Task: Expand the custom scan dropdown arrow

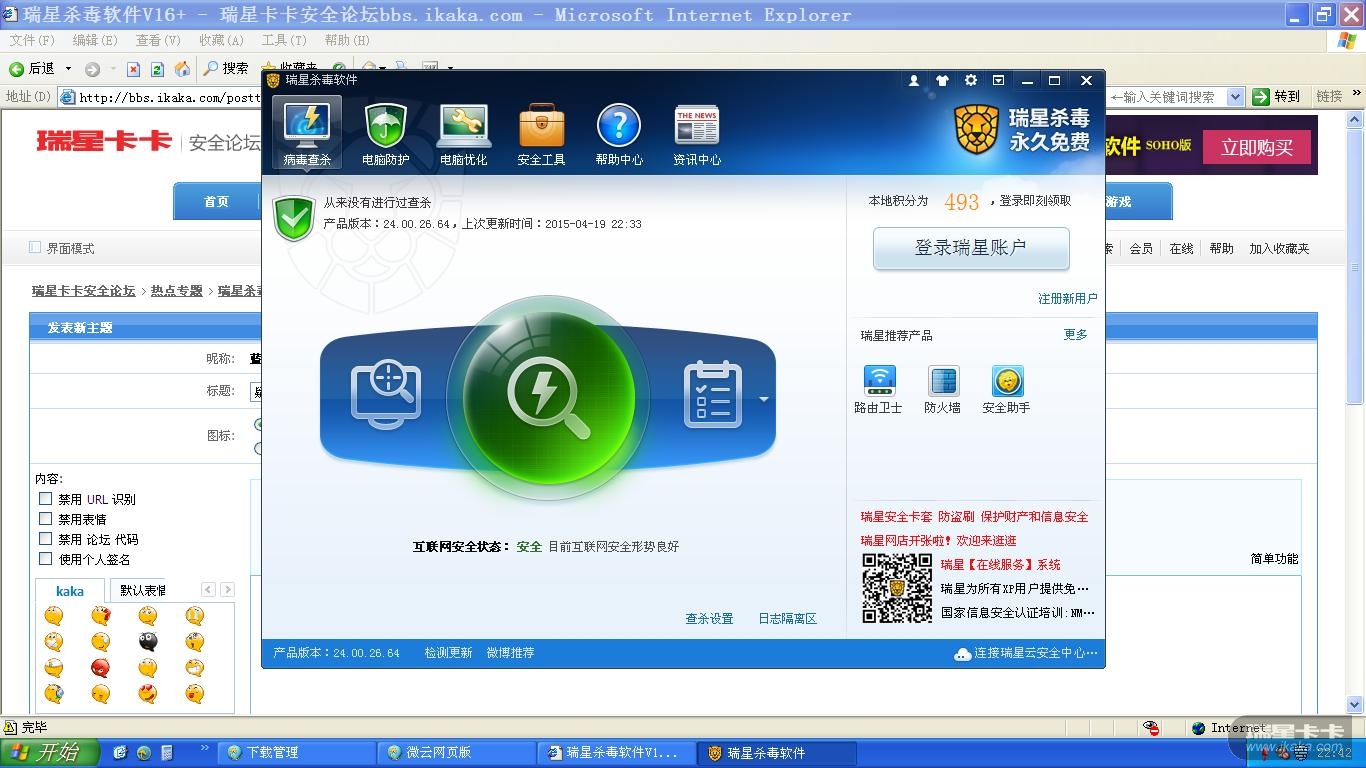Action: pyautogui.click(x=764, y=399)
